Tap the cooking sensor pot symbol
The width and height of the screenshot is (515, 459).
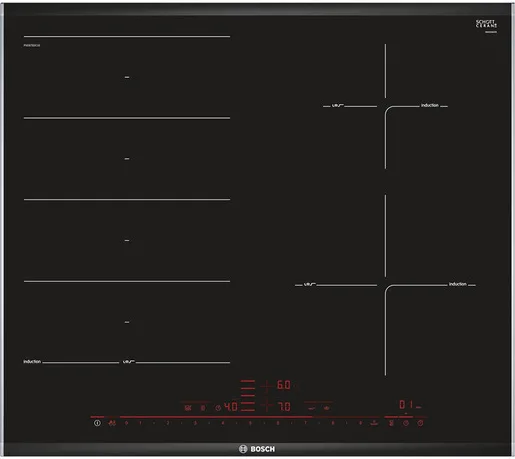[327, 408]
